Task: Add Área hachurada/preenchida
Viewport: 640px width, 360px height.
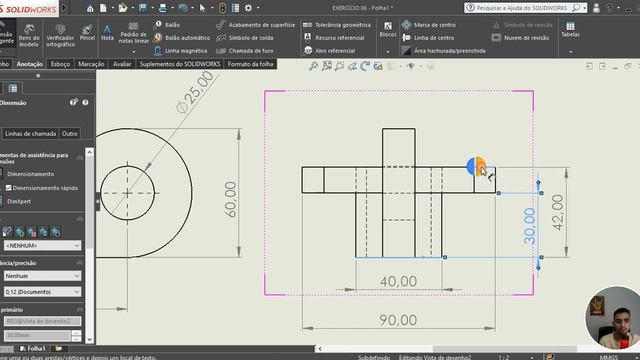Action: click(x=444, y=51)
